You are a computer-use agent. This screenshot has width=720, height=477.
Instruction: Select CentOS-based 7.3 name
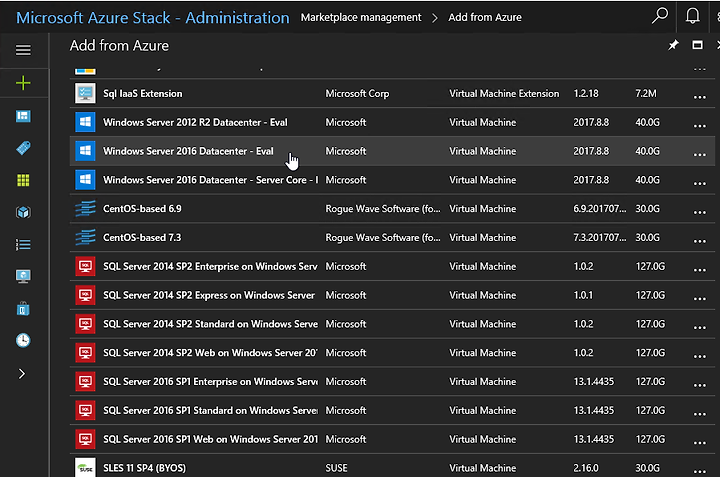(142, 238)
